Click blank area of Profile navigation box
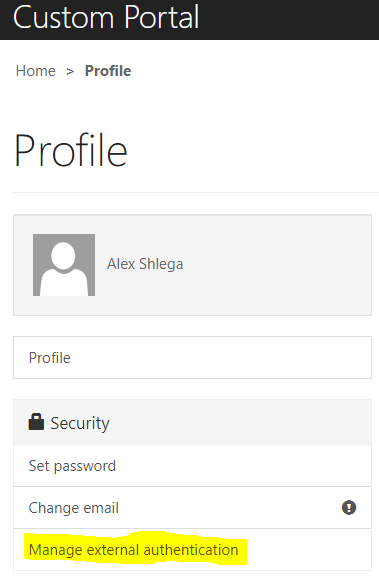 [x=222, y=358]
